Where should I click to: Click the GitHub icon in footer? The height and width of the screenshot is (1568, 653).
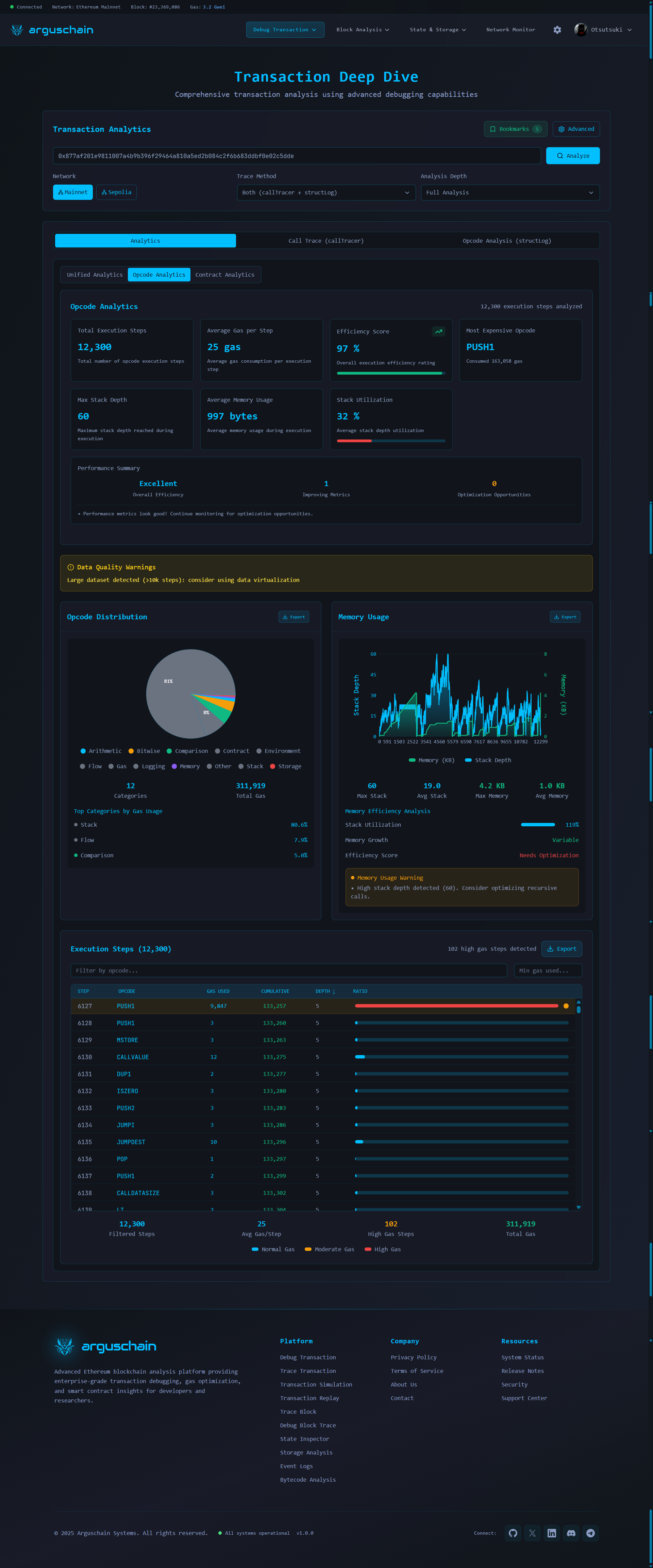[x=513, y=1533]
